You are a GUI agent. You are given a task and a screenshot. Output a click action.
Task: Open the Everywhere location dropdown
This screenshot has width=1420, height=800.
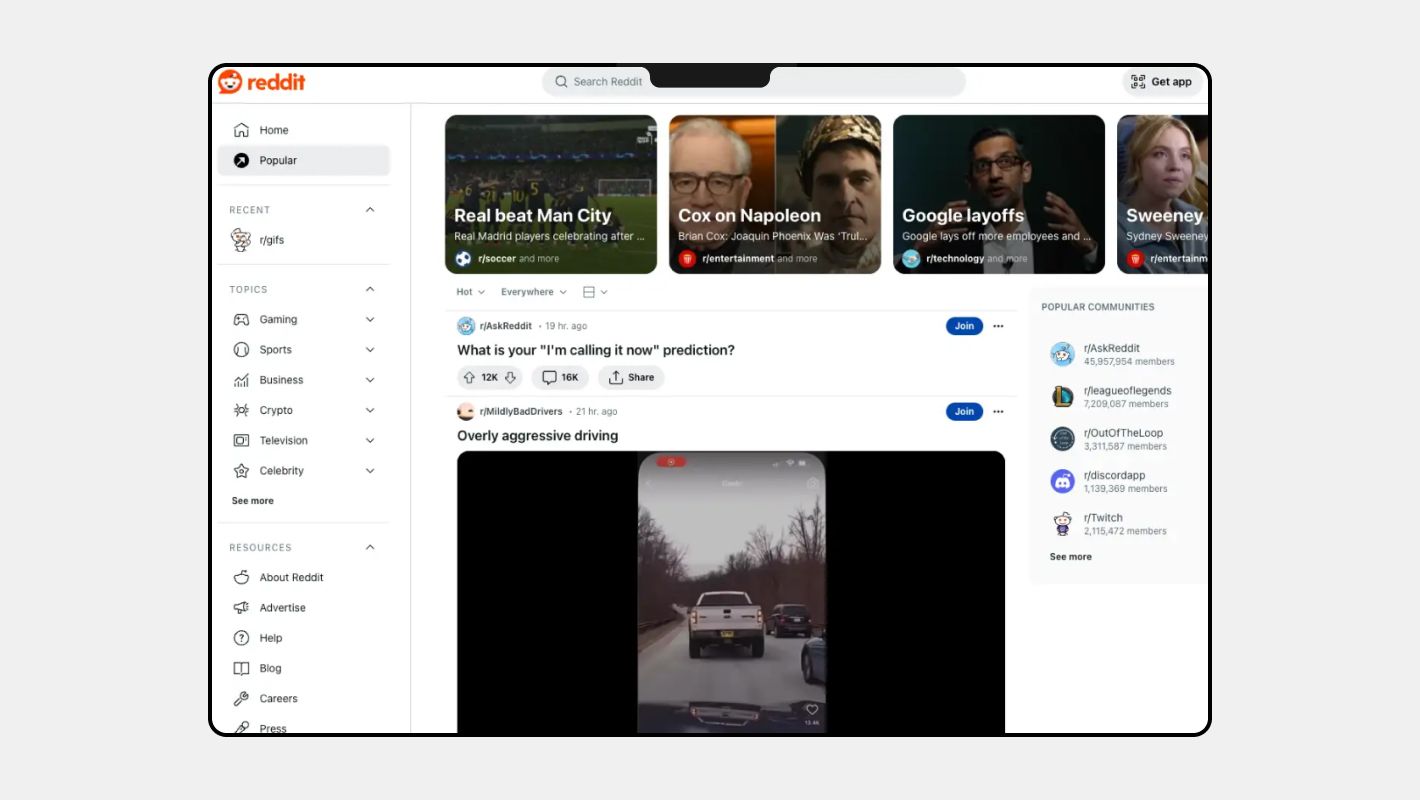533,292
